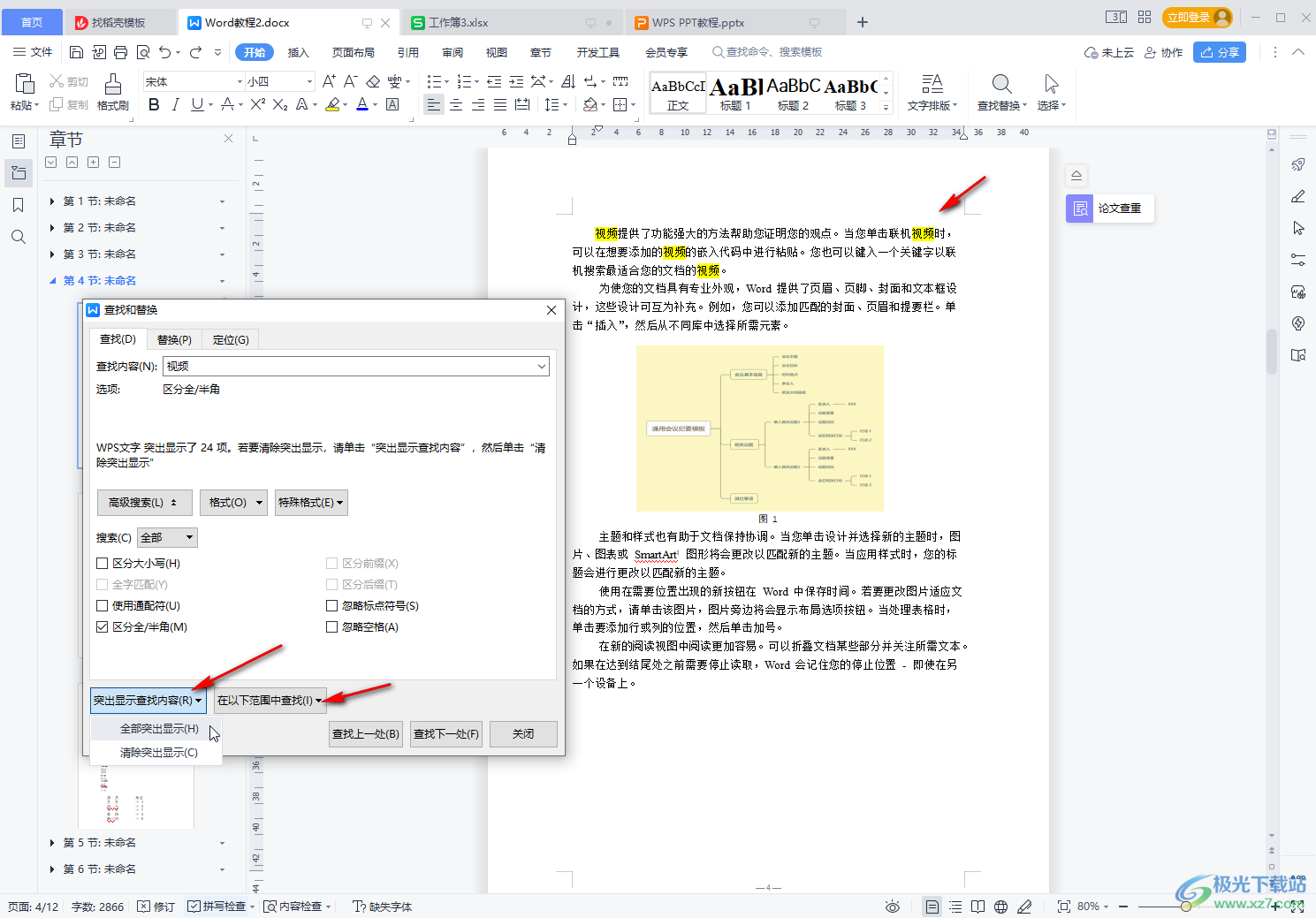Click the font color button

pyautogui.click(x=361, y=105)
